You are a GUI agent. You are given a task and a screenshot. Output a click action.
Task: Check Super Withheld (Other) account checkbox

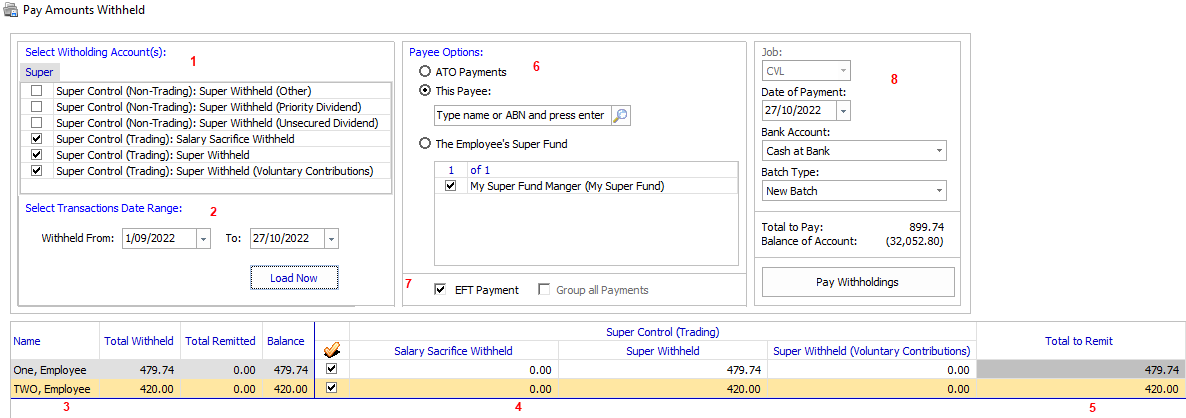pos(37,90)
